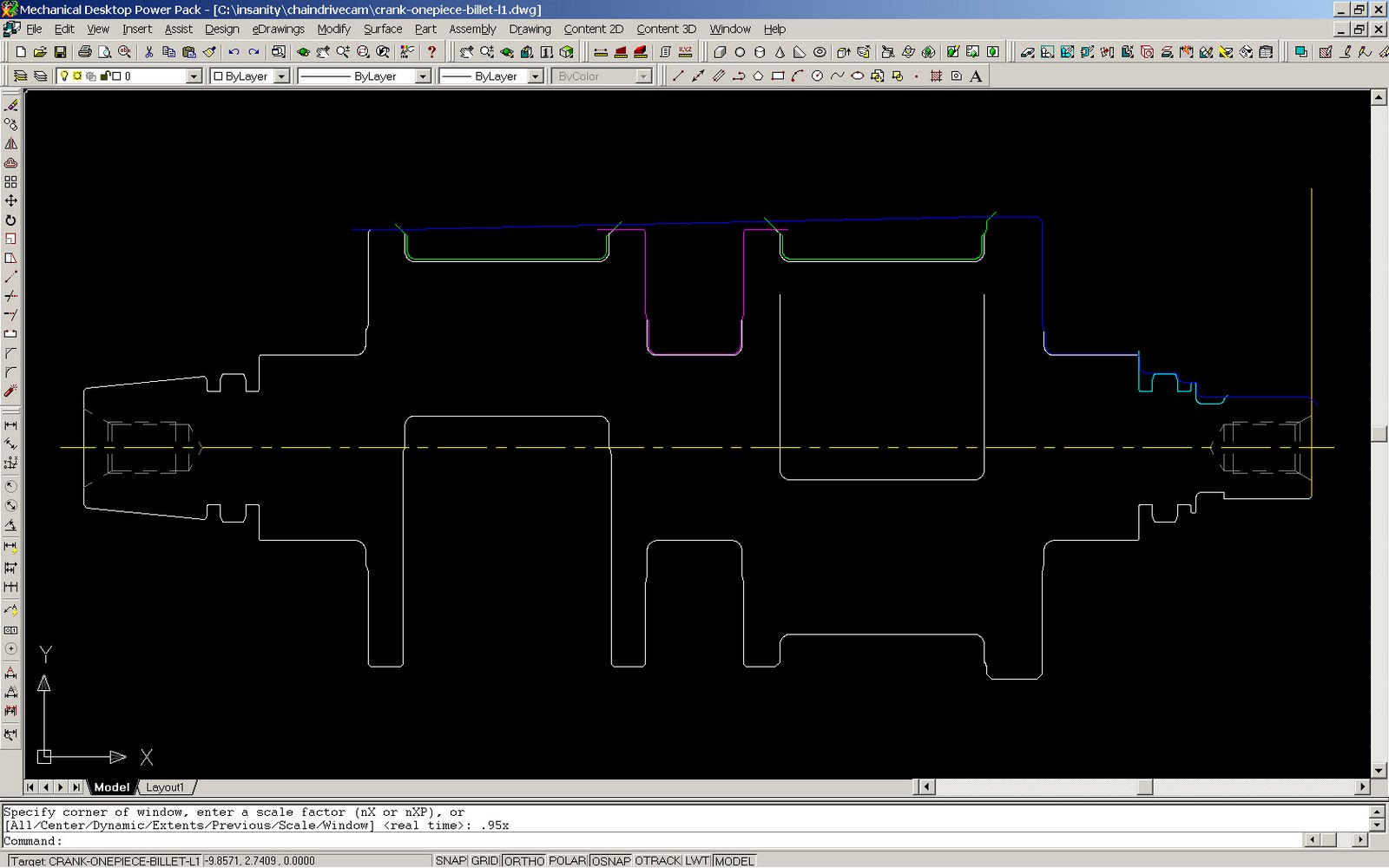Select the Wedge solid icon
Viewport: 1389px width, 868px height.
(x=800, y=52)
